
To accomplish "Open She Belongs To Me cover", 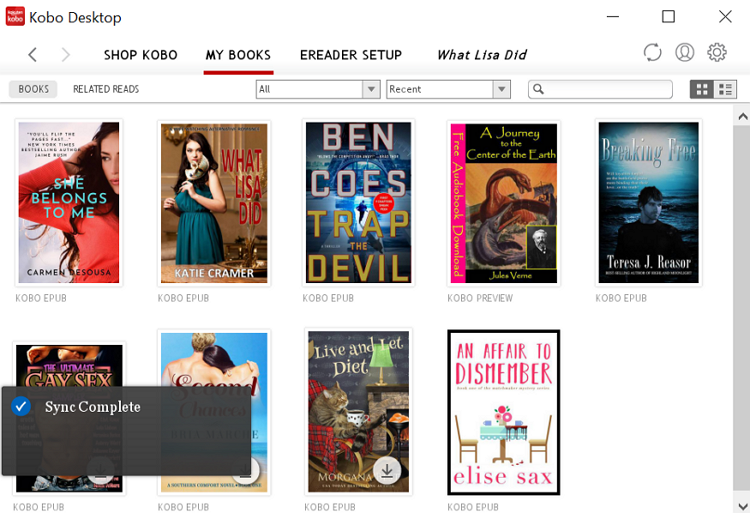I will (x=69, y=203).
